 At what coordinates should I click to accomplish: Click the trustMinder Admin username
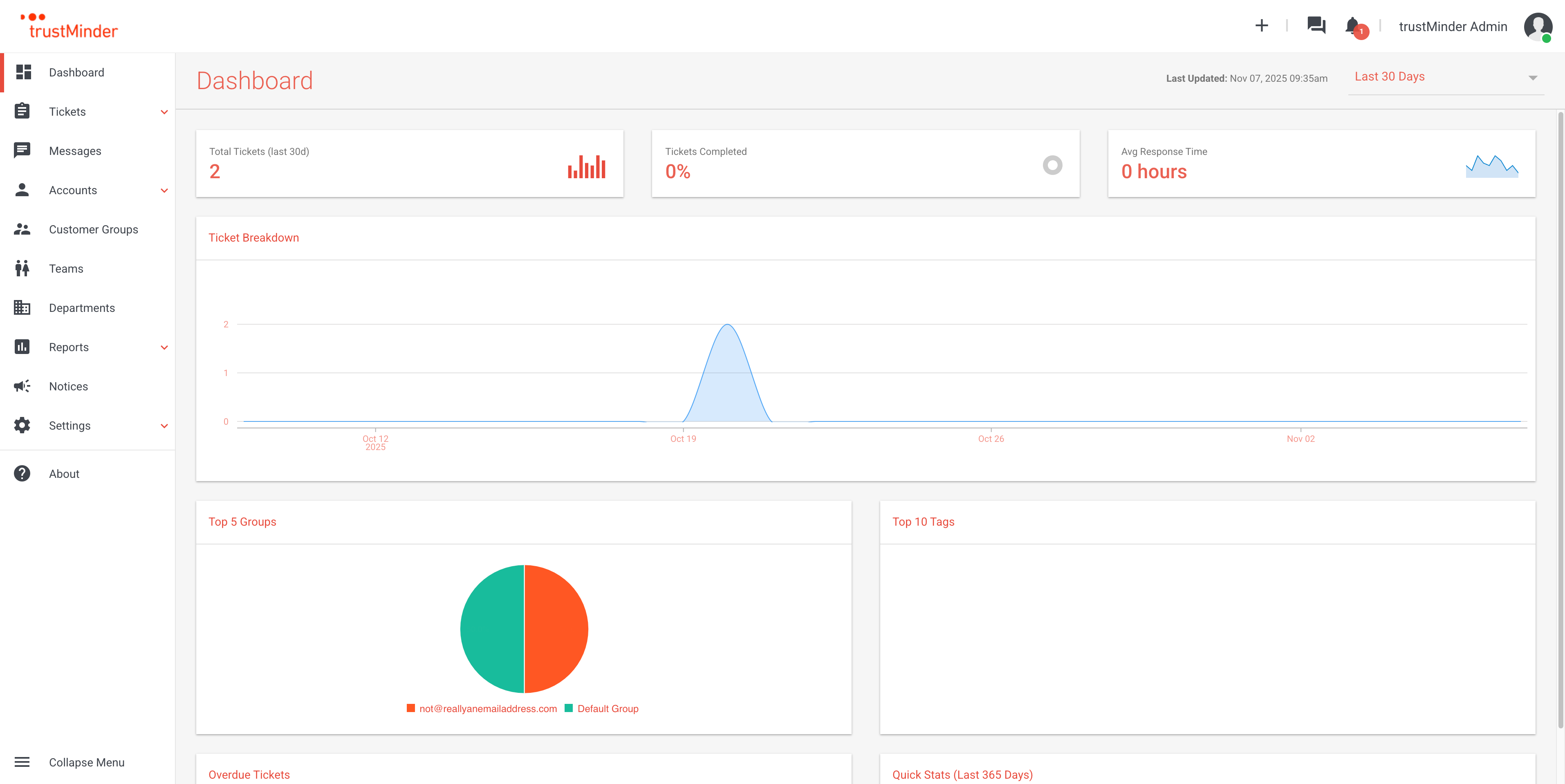click(1453, 27)
